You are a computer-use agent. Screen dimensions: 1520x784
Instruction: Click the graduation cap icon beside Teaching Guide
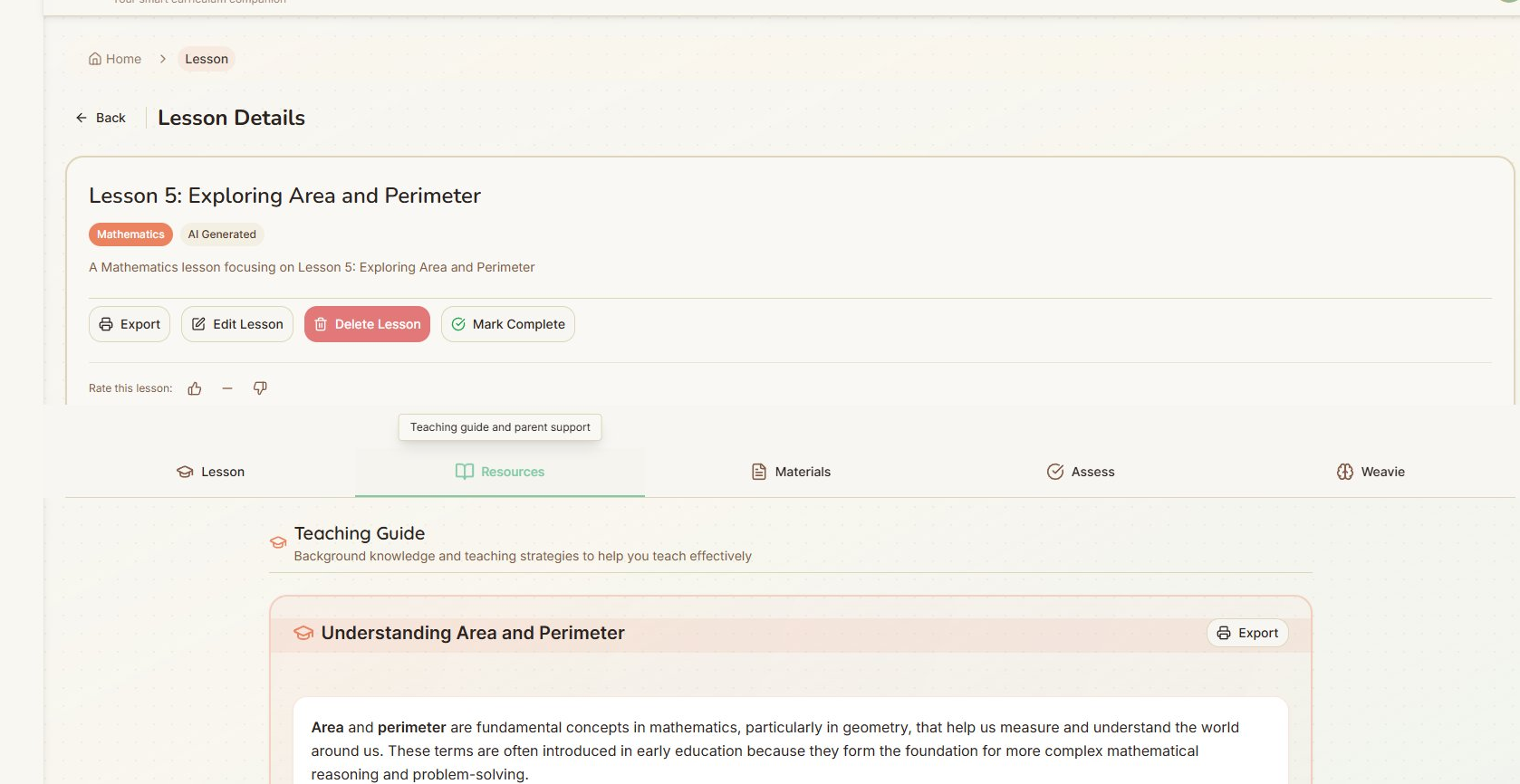[x=278, y=543]
